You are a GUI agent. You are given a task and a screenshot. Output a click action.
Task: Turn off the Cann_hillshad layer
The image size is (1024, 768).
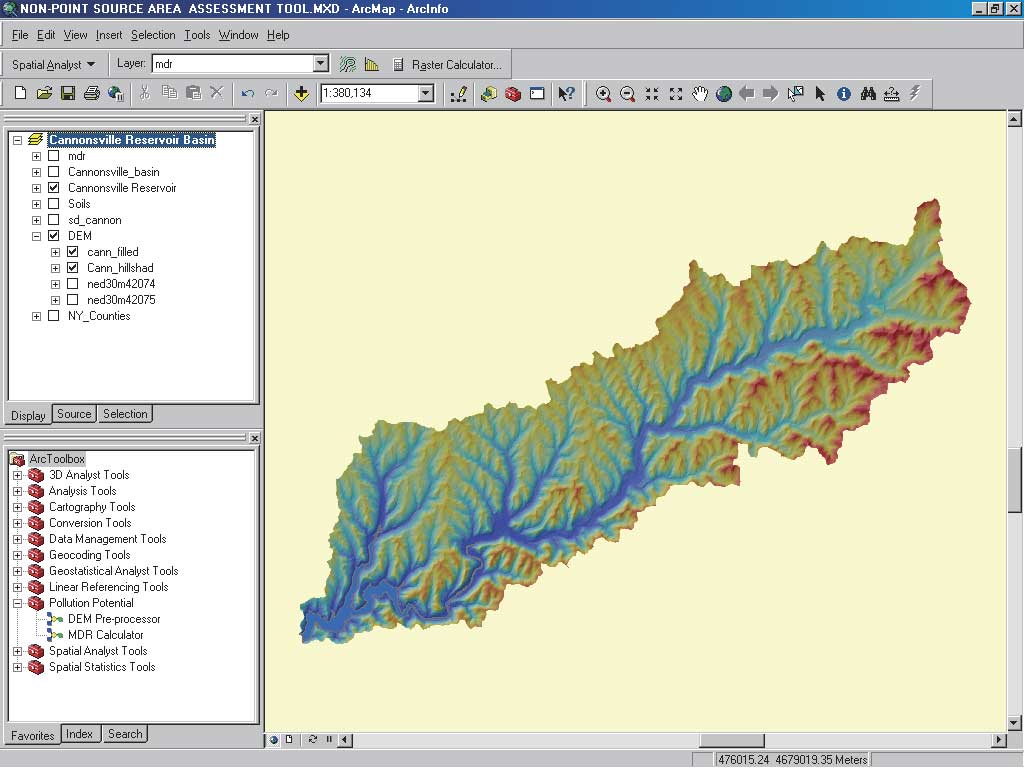pos(72,268)
